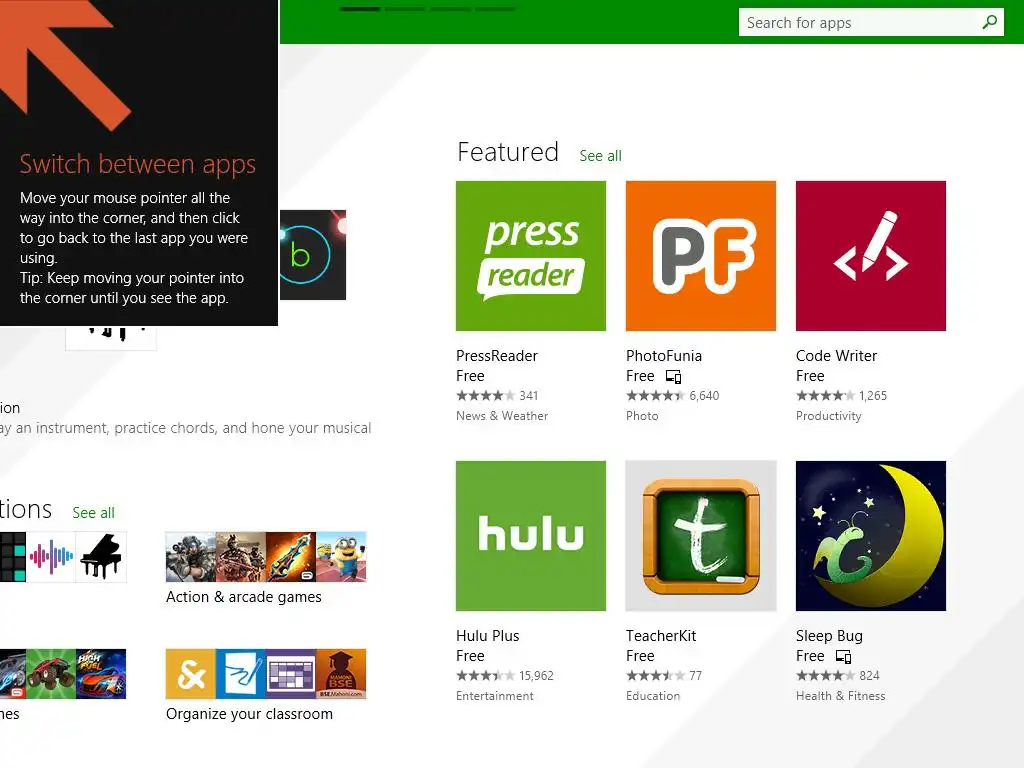The image size is (1024, 768).
Task: Click the sword game thumbnail
Action: tap(291, 557)
